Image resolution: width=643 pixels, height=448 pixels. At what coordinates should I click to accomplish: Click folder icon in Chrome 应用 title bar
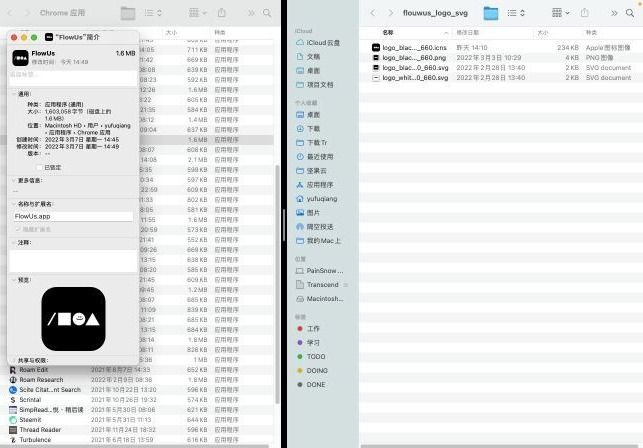click(x=128, y=13)
